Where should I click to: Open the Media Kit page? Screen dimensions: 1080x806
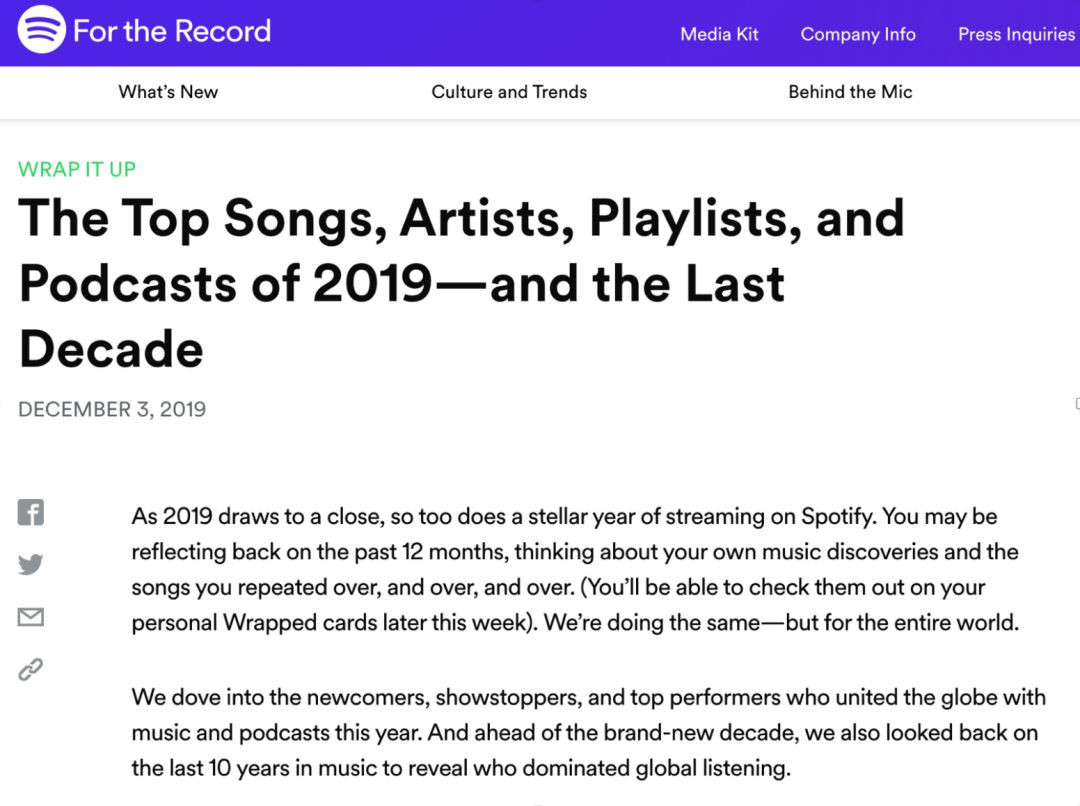point(719,34)
